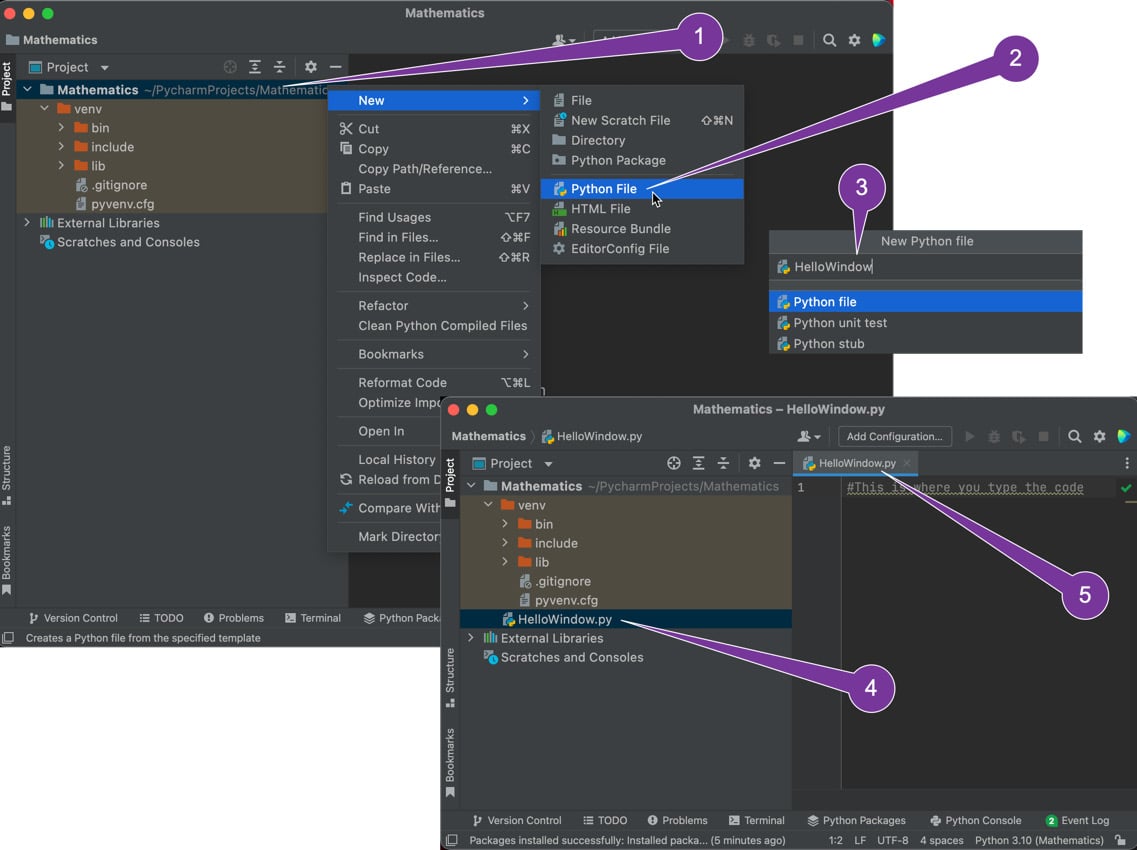Select Python unit test in New Python file popup

click(x=925, y=323)
